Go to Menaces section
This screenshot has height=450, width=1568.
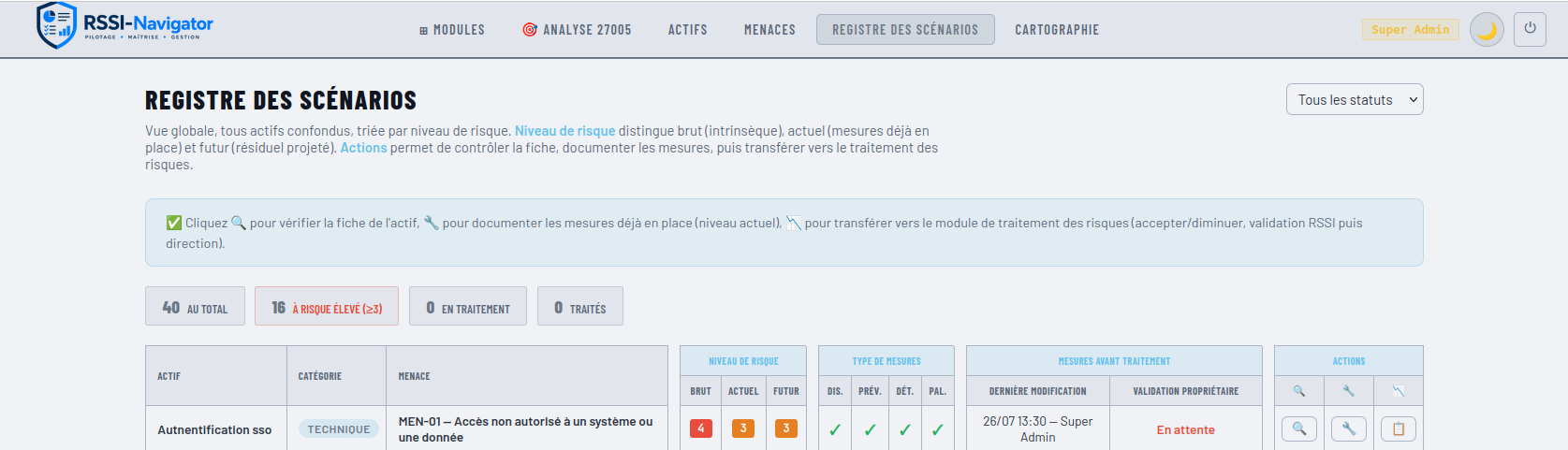[769, 30]
